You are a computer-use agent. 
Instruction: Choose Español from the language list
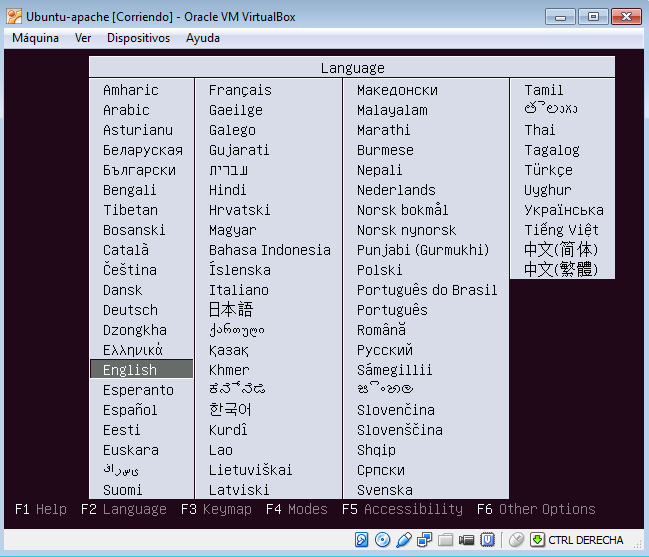pyautogui.click(x=130, y=410)
